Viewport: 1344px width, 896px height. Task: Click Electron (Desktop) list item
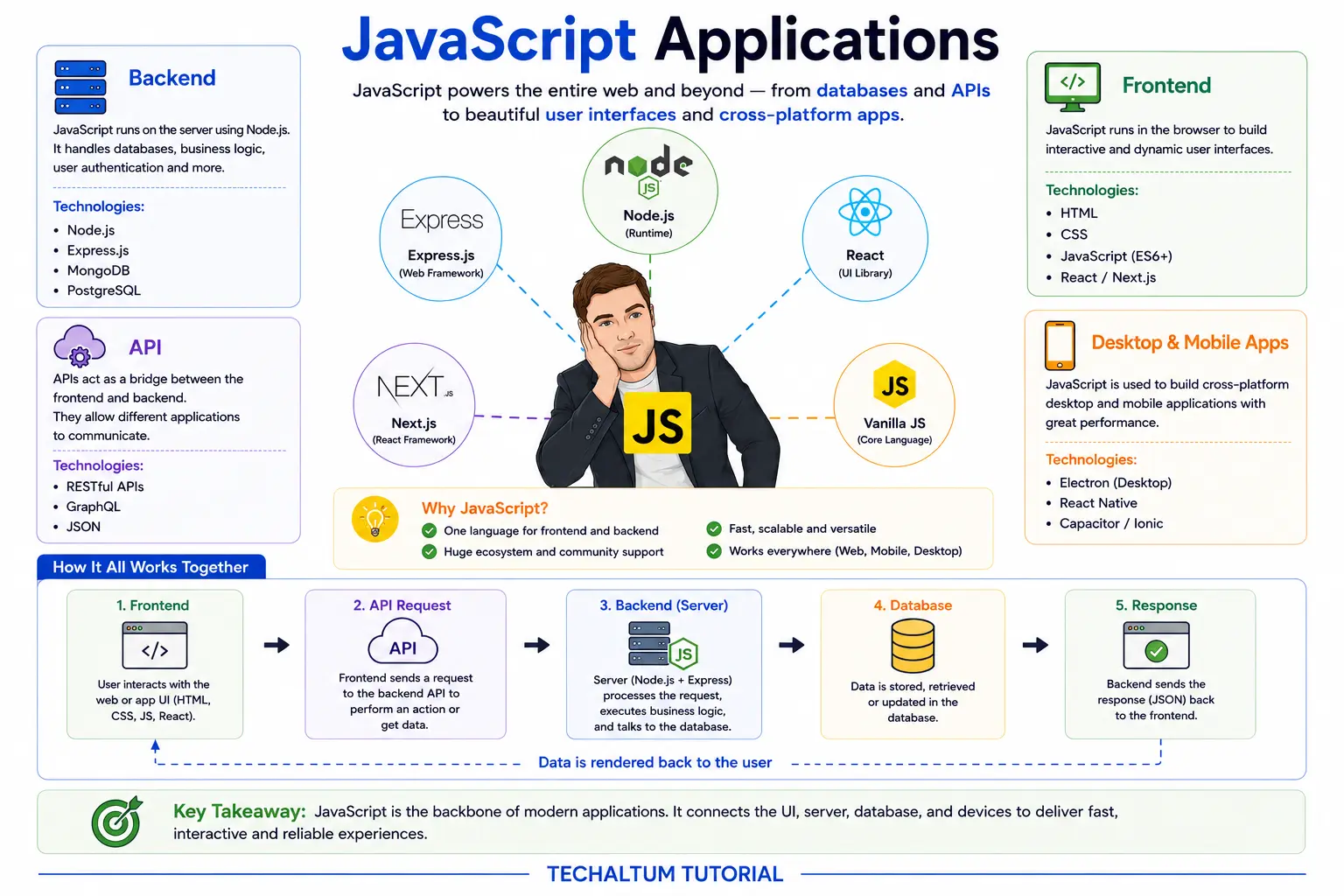[1115, 483]
